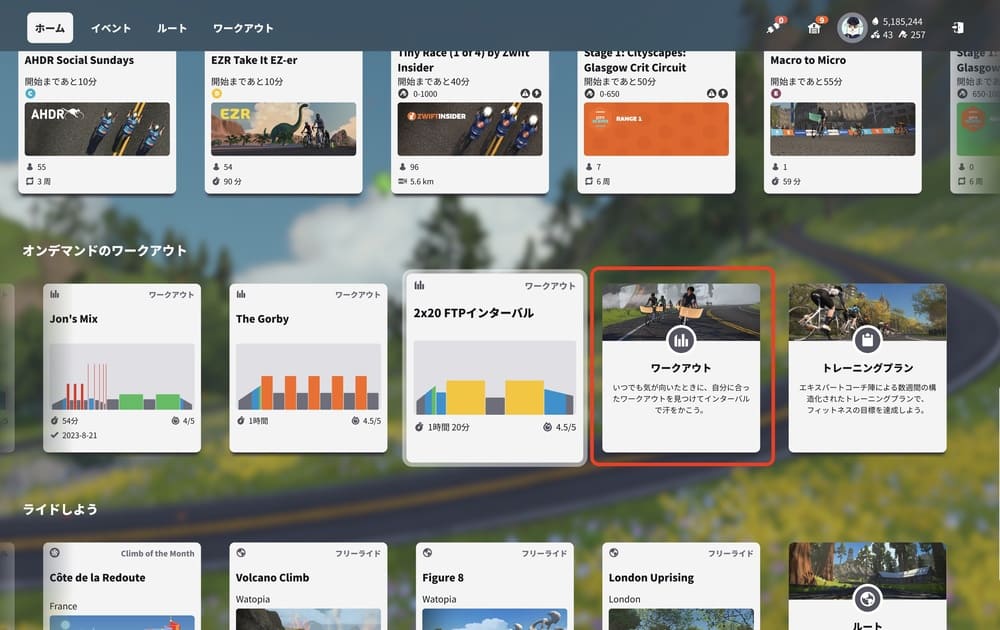Image resolution: width=1000 pixels, height=630 pixels.
Task: Select the Figure 8 free ride
Action: [x=494, y=586]
